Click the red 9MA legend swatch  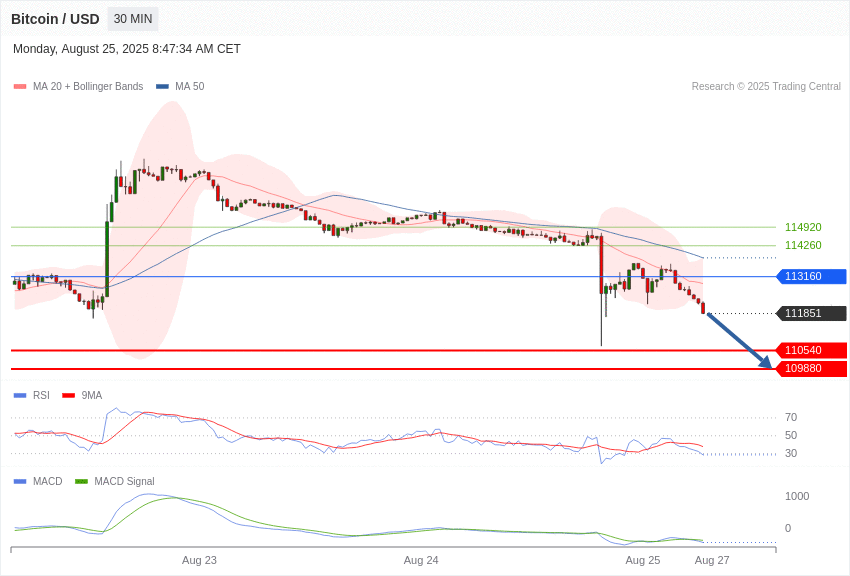pyautogui.click(x=69, y=396)
